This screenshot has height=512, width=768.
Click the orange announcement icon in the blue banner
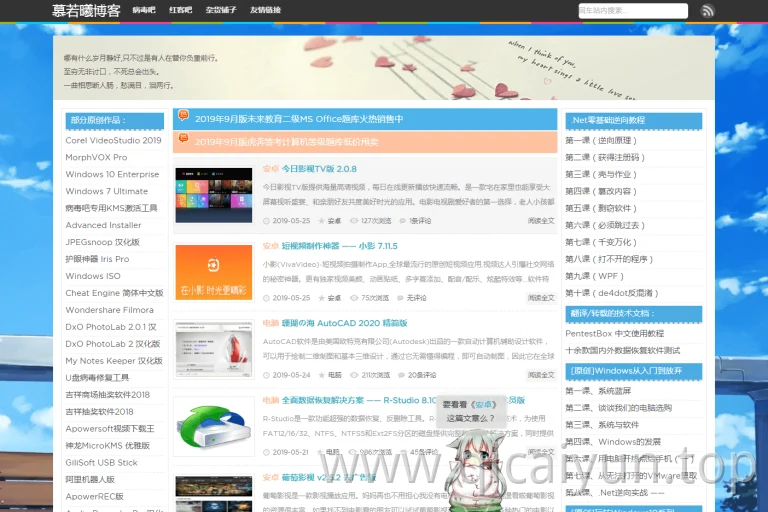pos(184,115)
